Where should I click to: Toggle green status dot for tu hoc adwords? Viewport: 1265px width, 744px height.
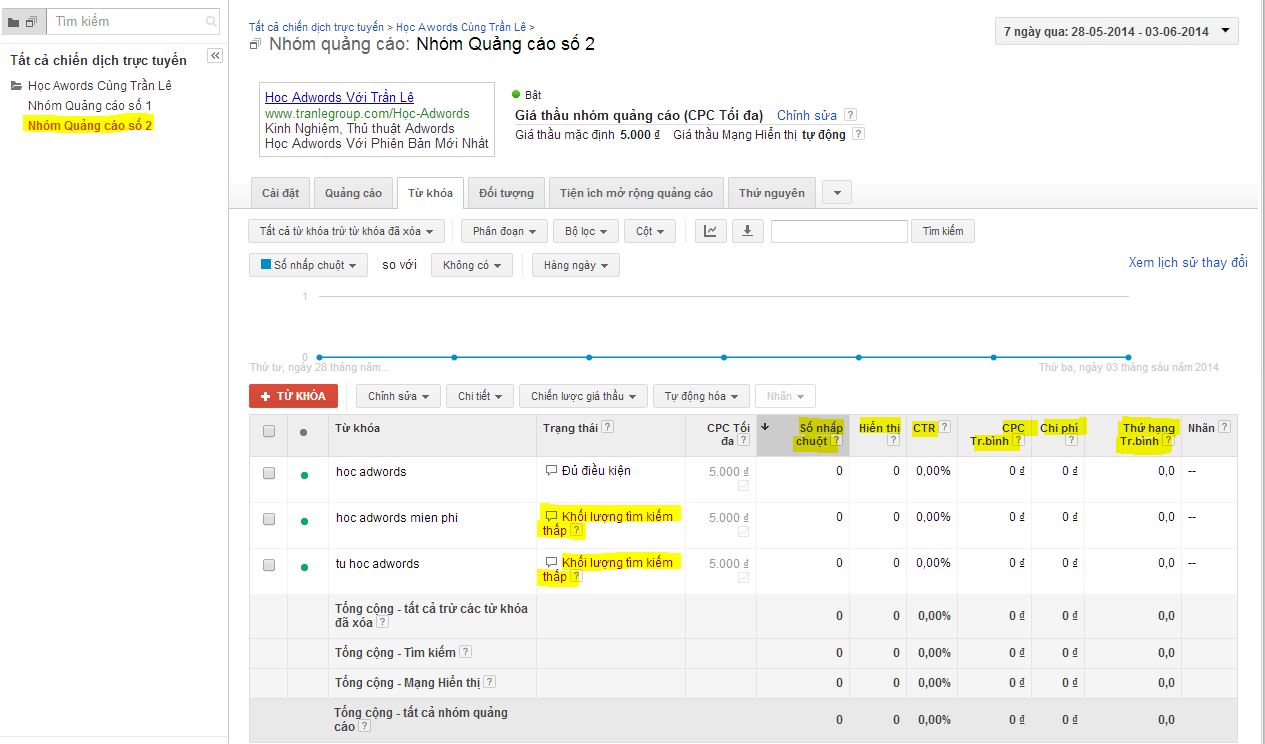tap(304, 567)
